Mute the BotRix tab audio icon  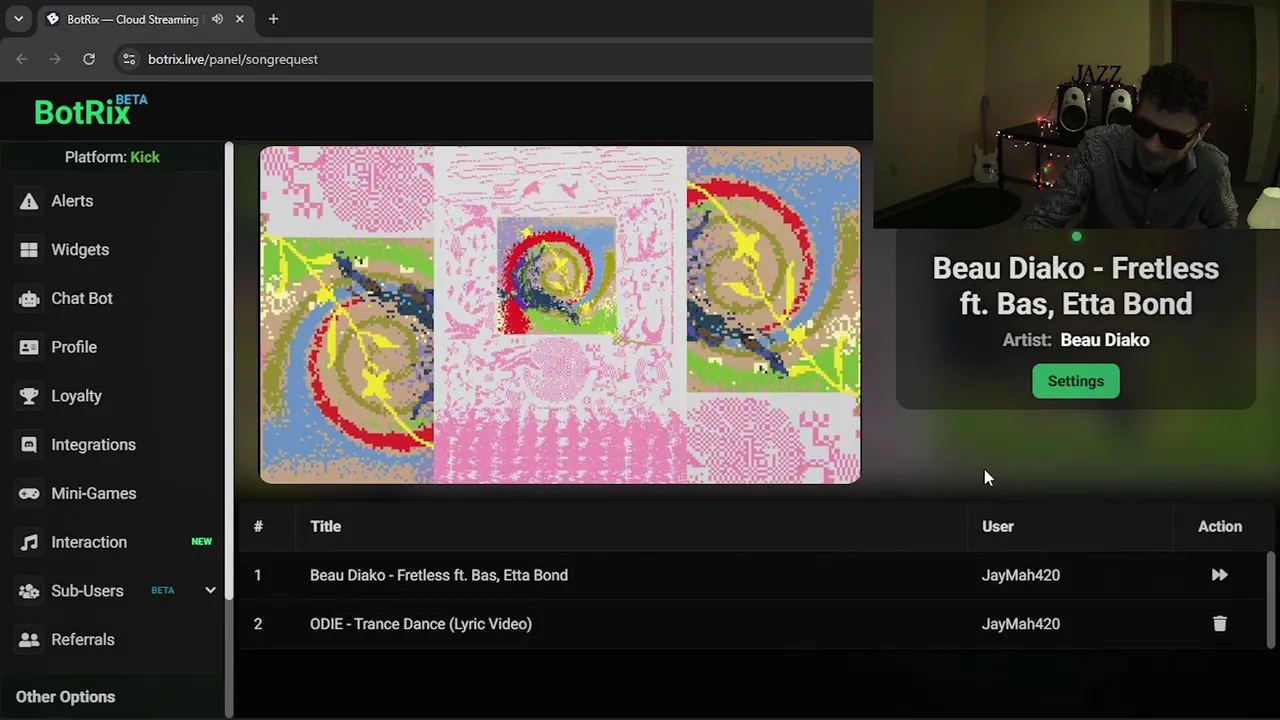[x=217, y=19]
